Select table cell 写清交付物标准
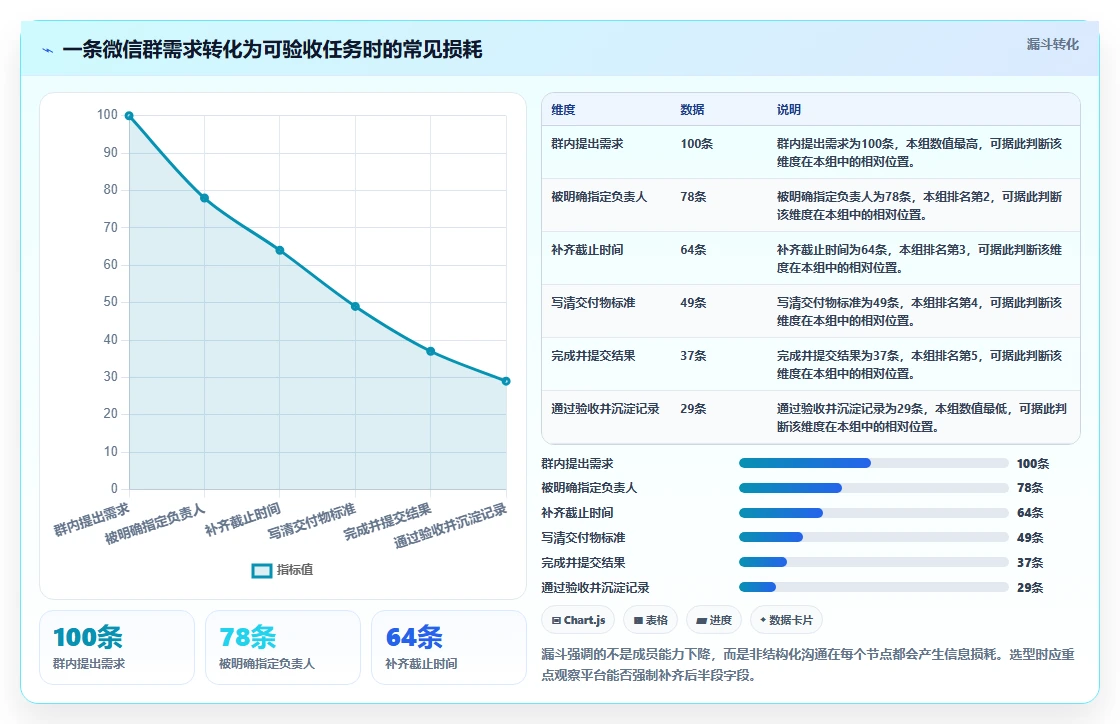Screen dimensions: 1120x724 593,303
